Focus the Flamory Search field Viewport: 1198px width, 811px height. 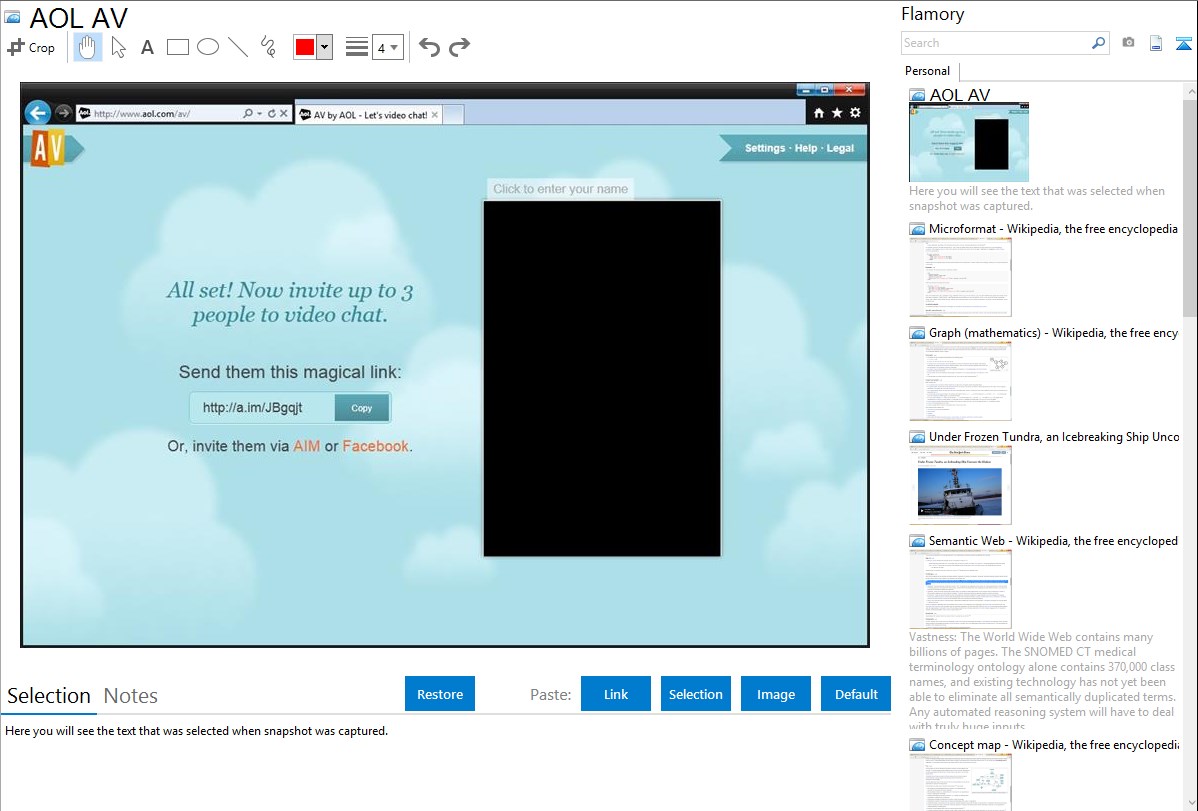click(x=996, y=43)
